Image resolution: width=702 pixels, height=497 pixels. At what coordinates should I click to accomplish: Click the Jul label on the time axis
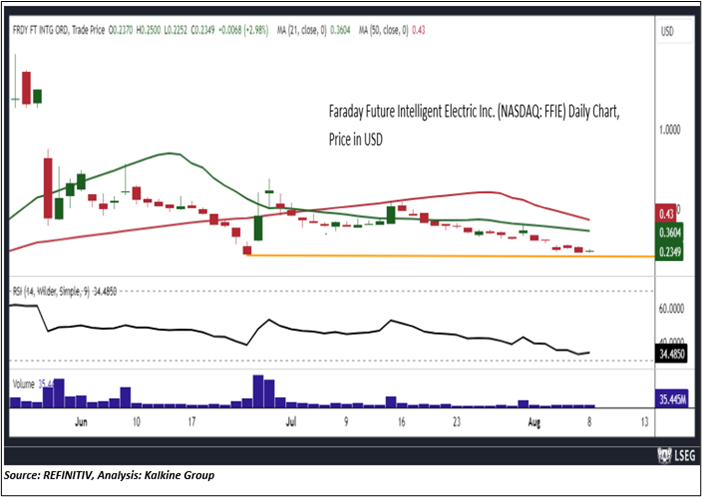point(292,422)
